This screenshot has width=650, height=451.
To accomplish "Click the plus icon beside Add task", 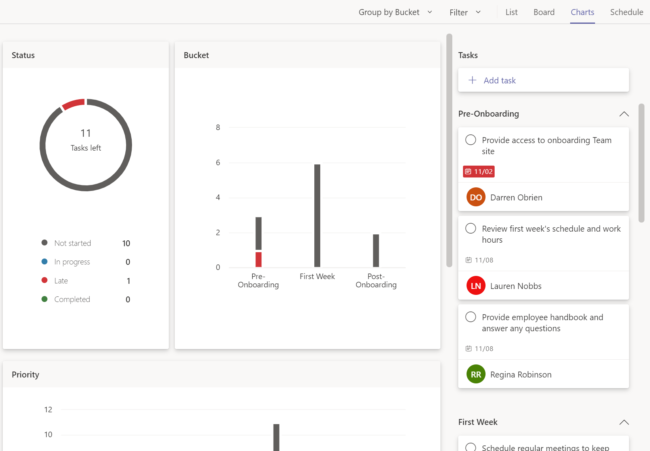I will [472, 80].
